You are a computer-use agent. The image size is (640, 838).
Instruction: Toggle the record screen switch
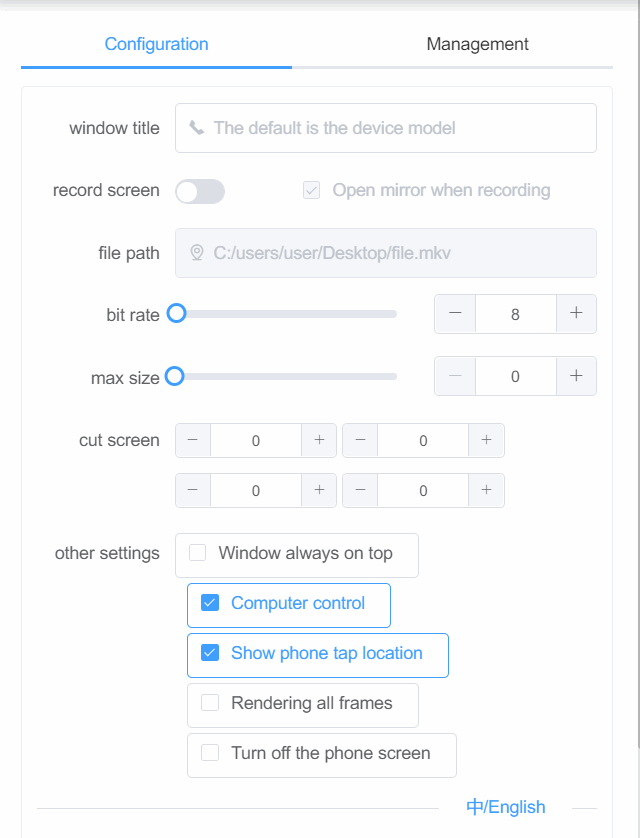click(199, 190)
